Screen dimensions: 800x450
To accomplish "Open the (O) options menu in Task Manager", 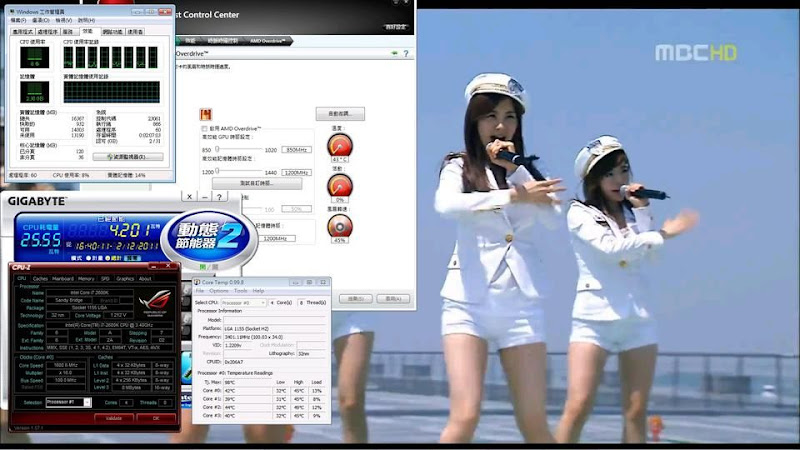I will tap(41, 20).
